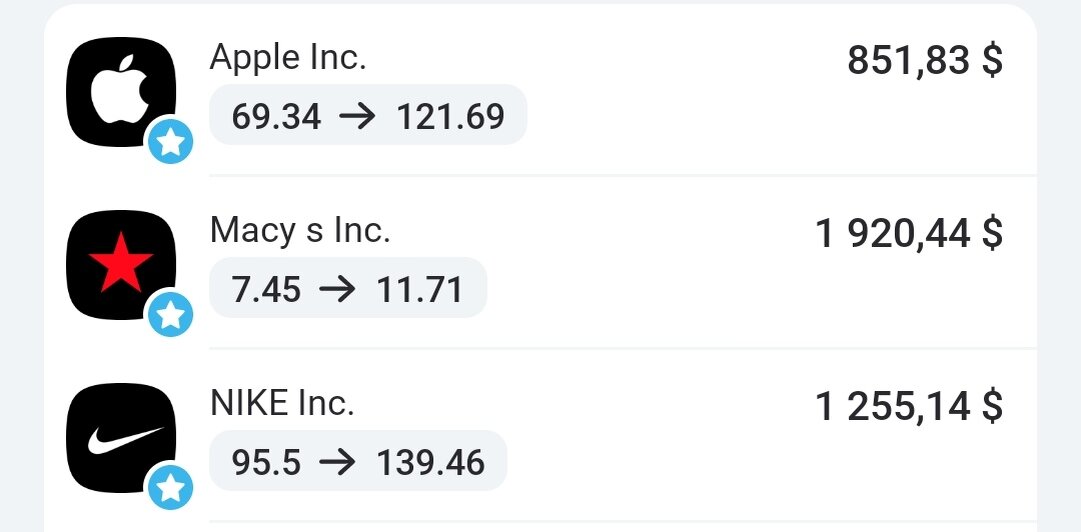Click the 121.69 price in Apple row
This screenshot has height=532, width=1081.
pos(450,116)
